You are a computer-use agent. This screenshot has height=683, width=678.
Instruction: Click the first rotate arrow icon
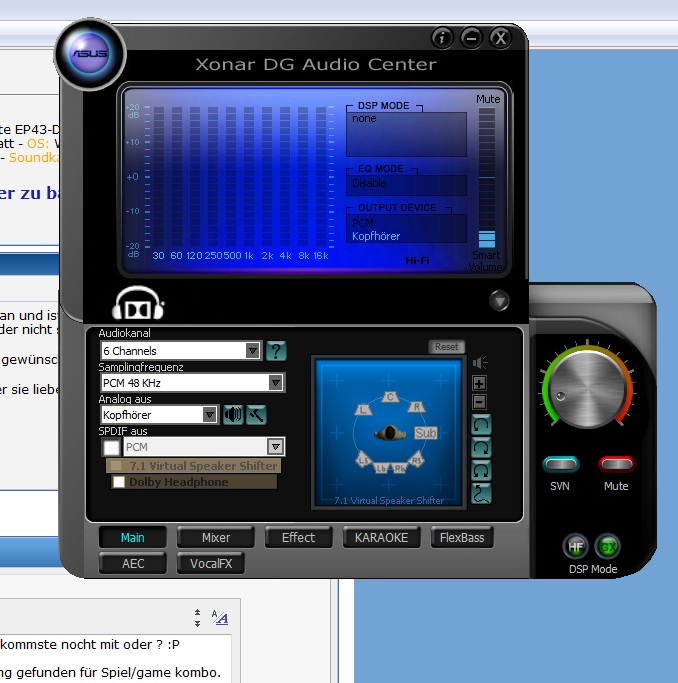click(x=481, y=425)
